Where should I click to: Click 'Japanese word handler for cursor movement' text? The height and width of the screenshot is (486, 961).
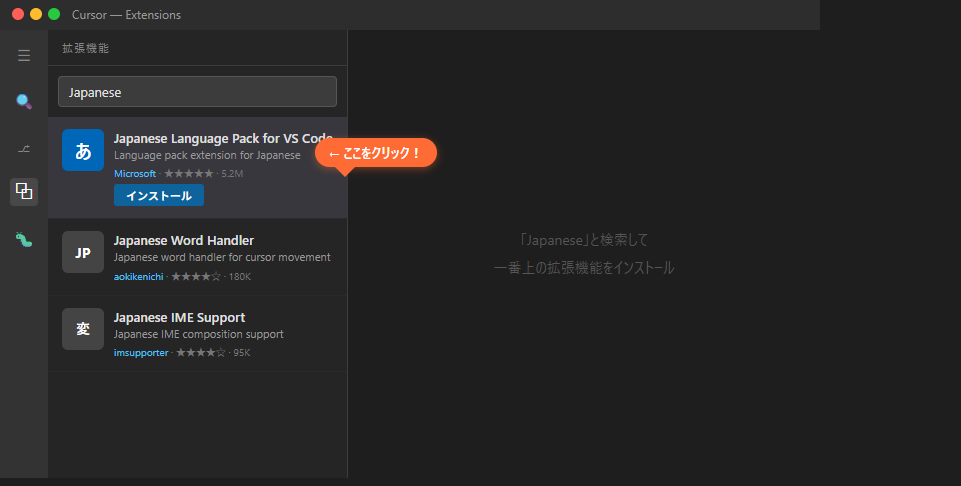[222, 257]
